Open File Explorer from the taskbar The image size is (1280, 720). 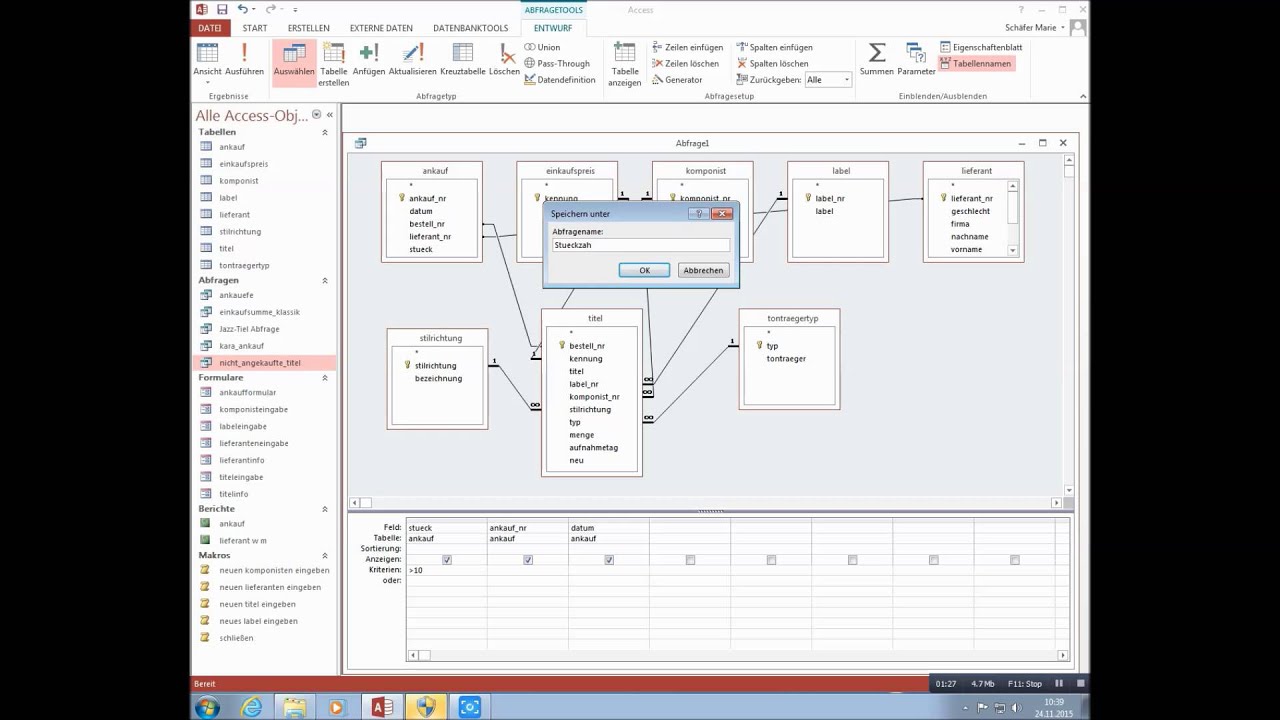pos(294,707)
